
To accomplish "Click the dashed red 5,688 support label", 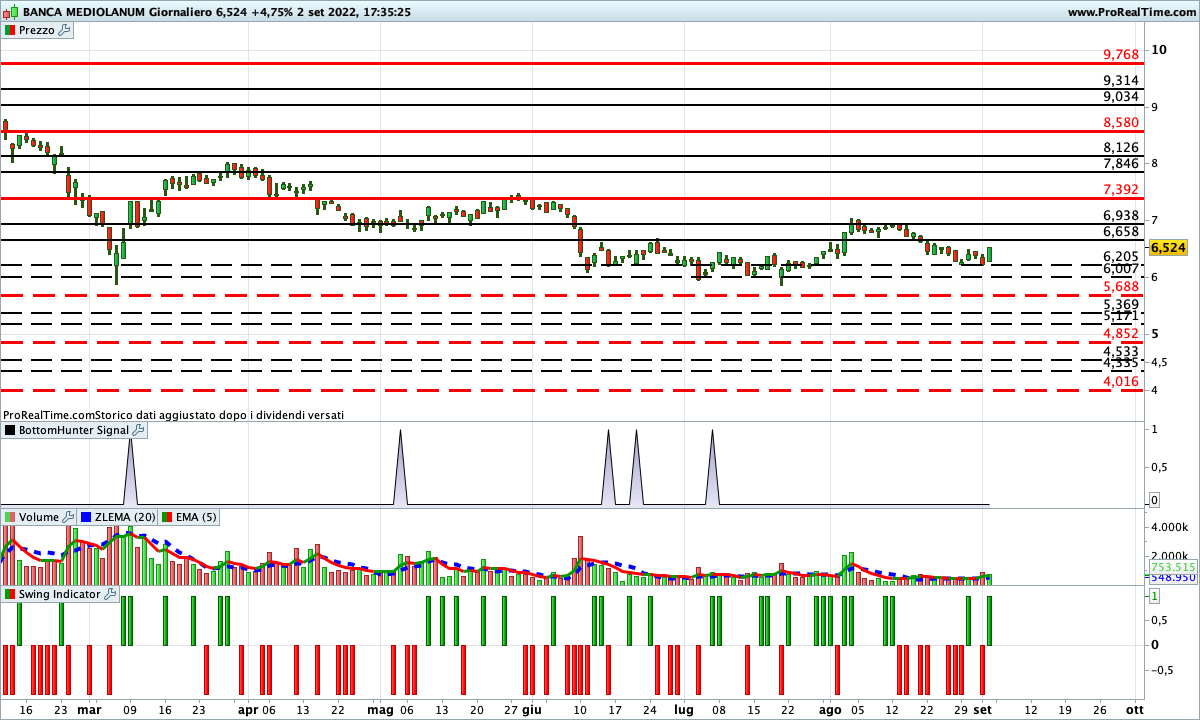I will coord(1120,286).
